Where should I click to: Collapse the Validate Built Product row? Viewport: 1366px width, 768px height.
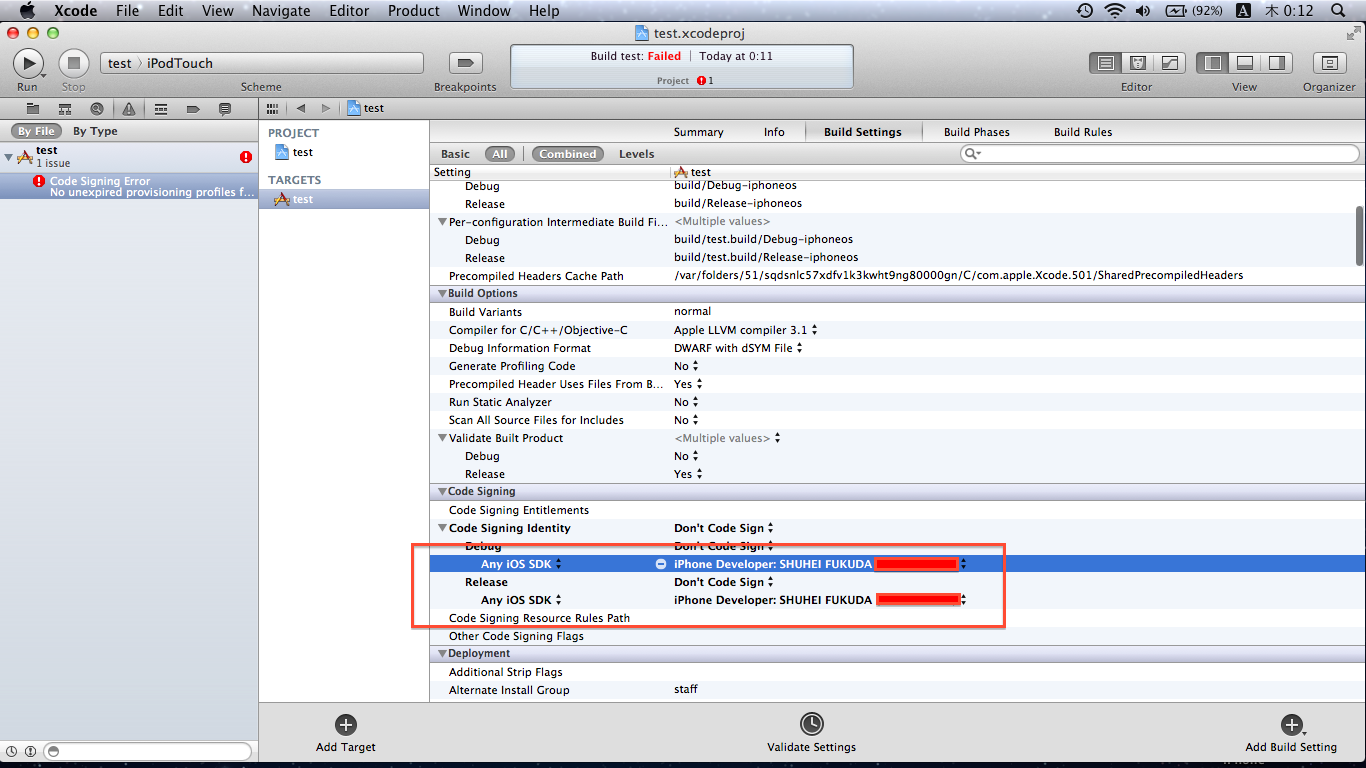[x=442, y=438]
